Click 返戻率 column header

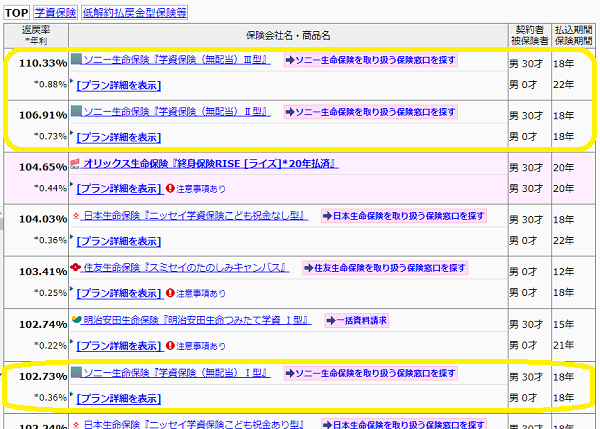[x=36, y=35]
